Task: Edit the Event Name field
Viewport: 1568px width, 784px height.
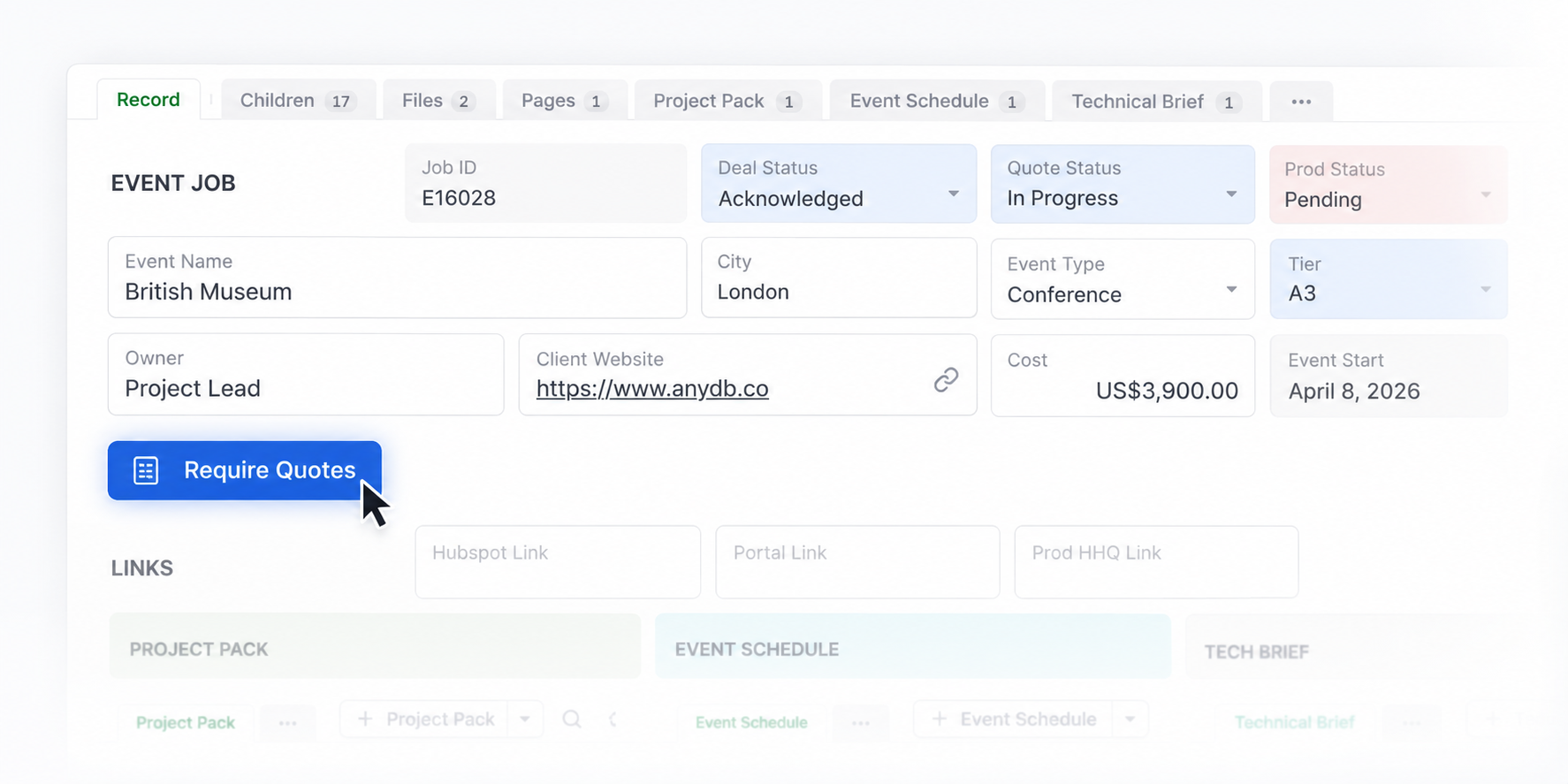Action: [397, 278]
